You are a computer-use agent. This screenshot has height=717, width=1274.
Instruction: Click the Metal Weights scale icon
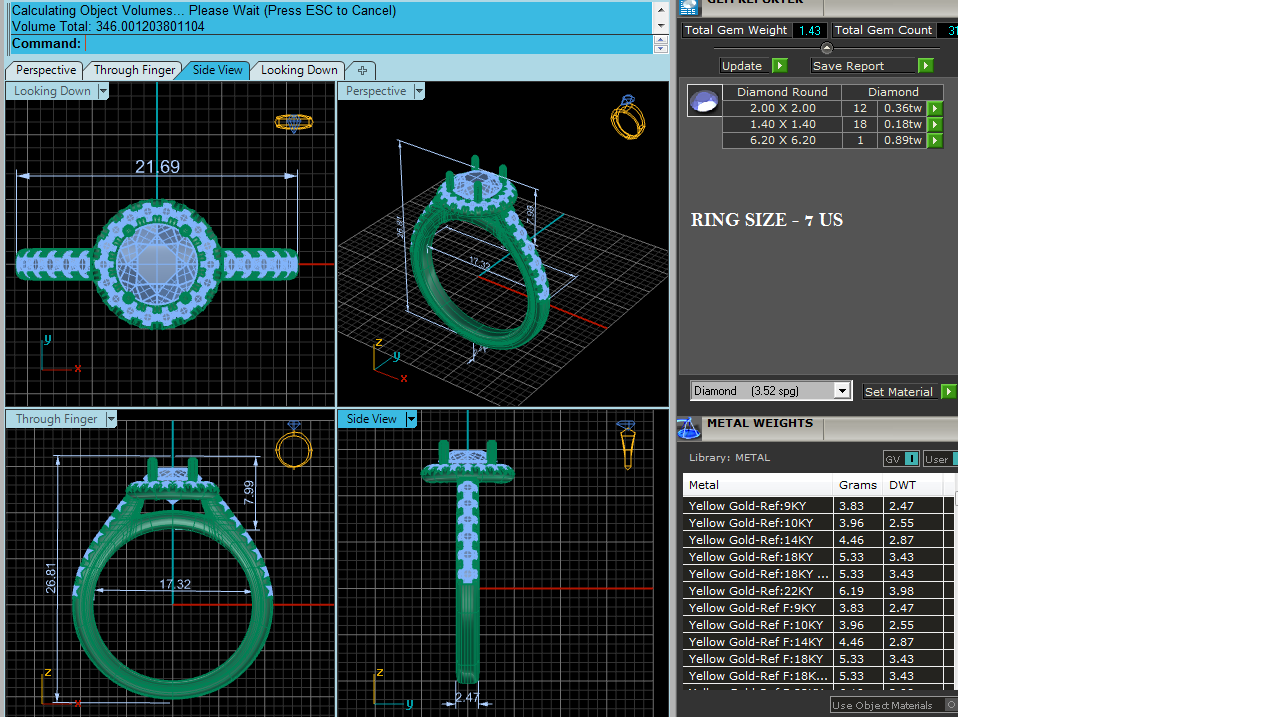click(x=689, y=429)
